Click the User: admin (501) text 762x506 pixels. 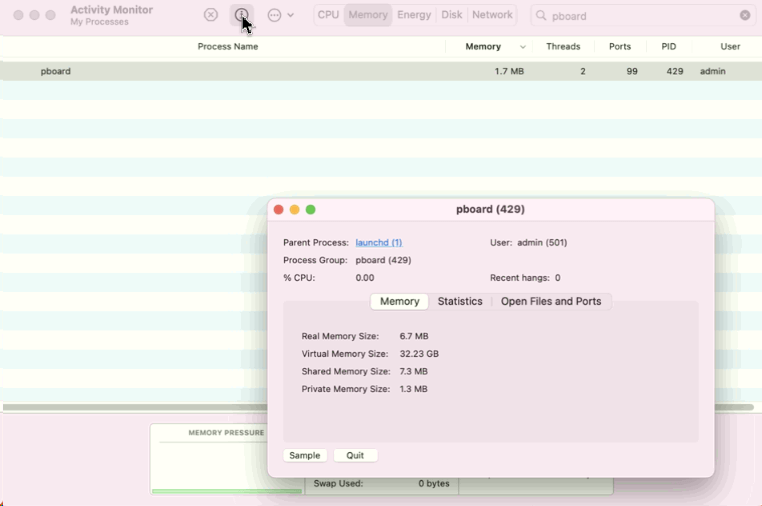[528, 243]
